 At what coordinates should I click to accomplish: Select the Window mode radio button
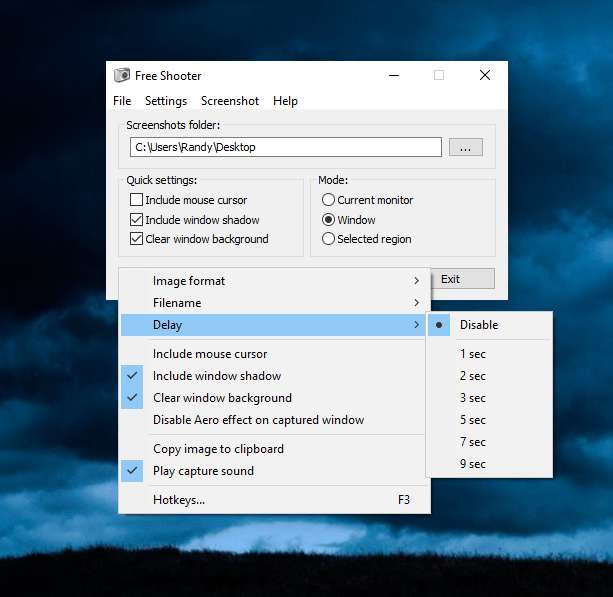coord(328,219)
